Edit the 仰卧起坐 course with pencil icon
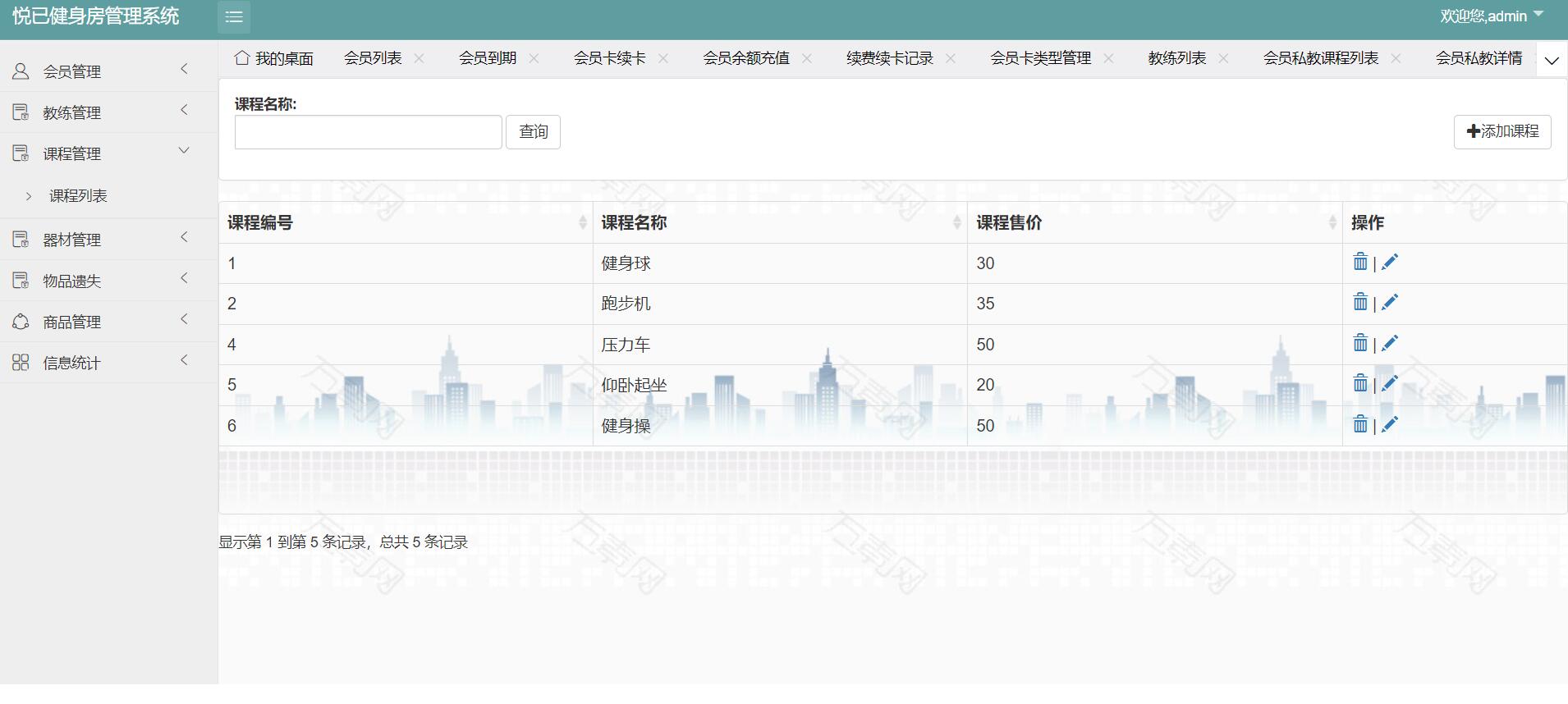 pyautogui.click(x=1389, y=384)
